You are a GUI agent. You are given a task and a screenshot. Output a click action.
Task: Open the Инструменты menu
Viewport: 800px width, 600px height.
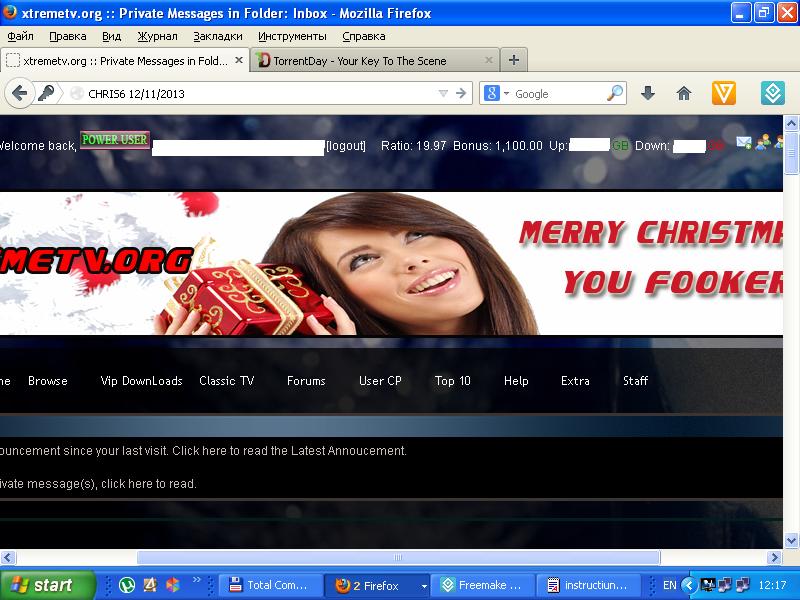[x=292, y=36]
